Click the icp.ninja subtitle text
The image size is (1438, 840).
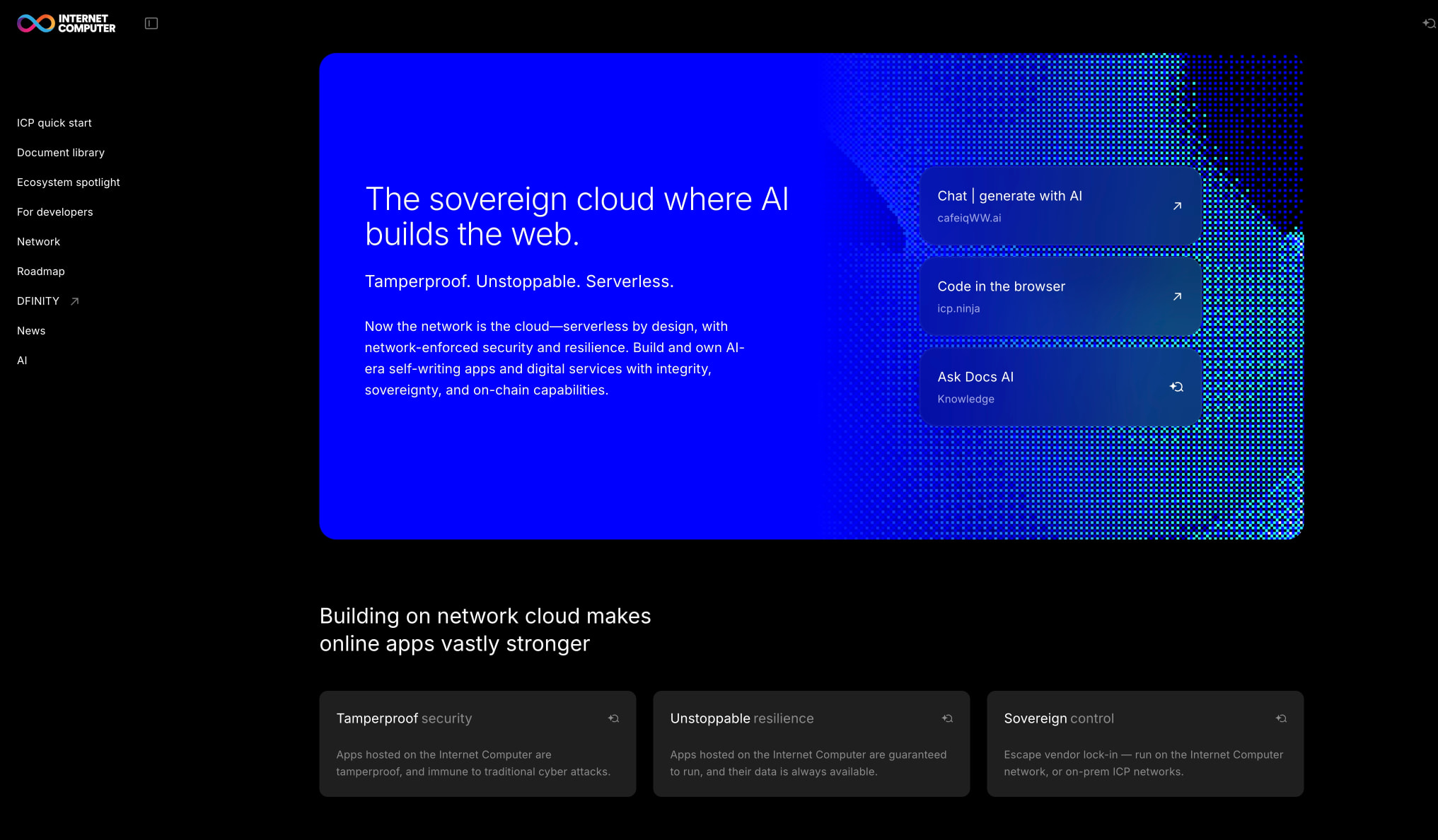pyautogui.click(x=958, y=308)
